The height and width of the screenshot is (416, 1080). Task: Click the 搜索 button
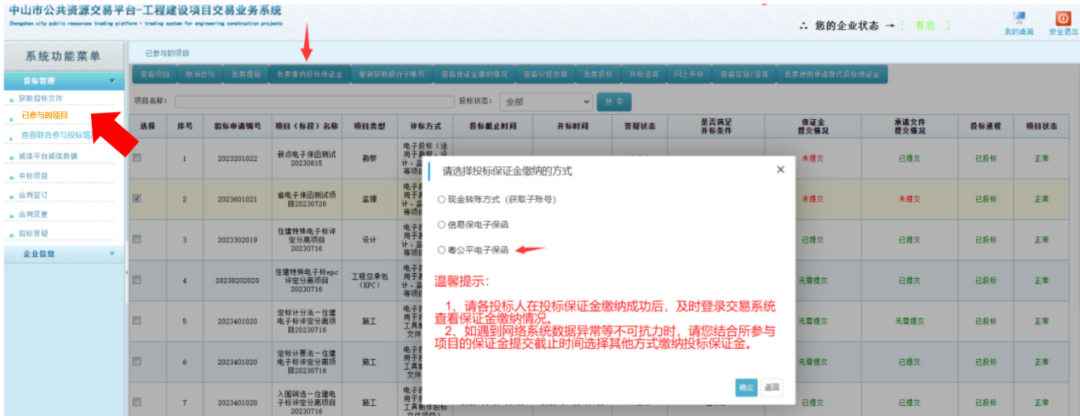click(614, 101)
